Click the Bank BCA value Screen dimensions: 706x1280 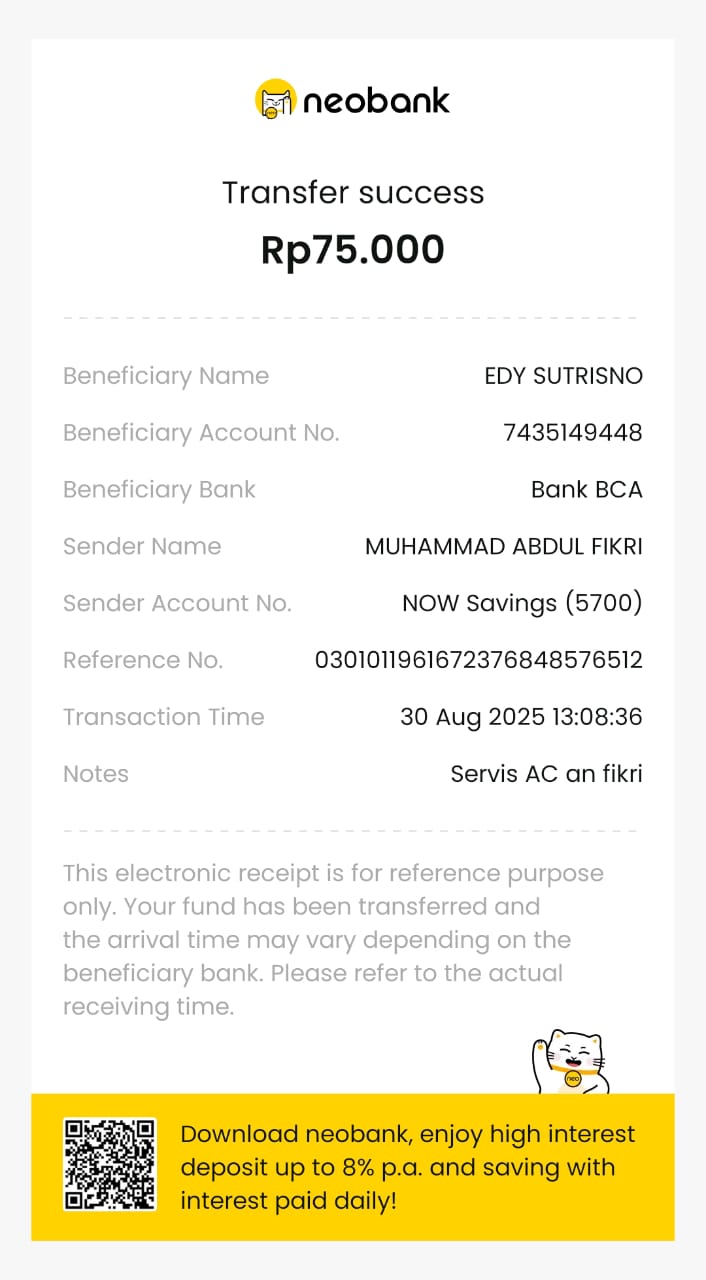(586, 490)
